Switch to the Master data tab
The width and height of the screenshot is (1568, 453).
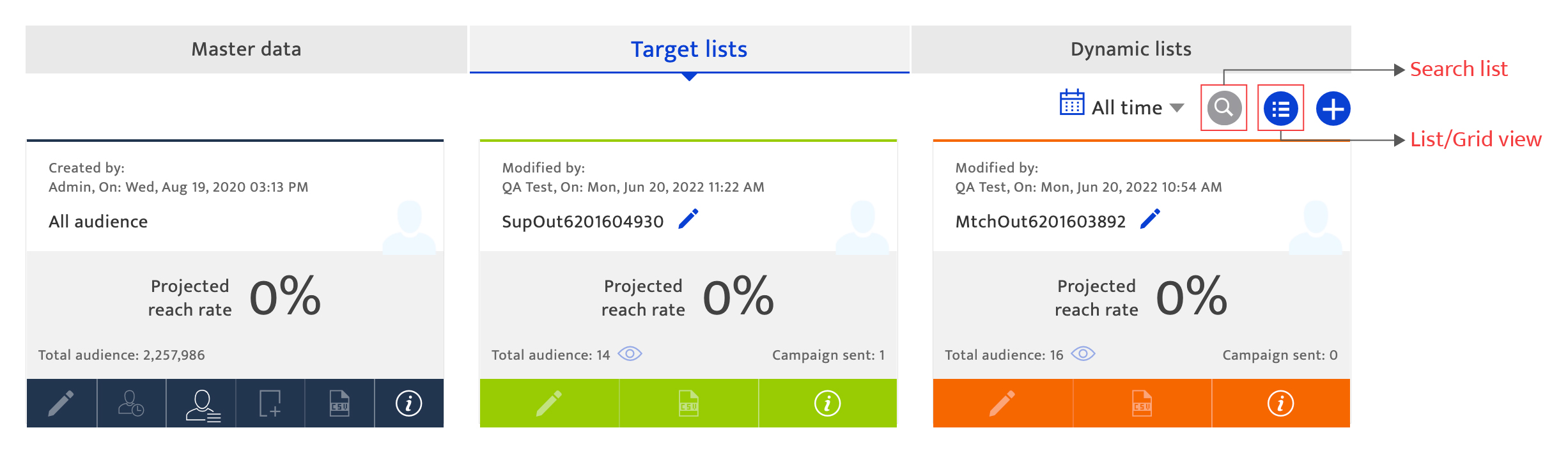(x=246, y=49)
